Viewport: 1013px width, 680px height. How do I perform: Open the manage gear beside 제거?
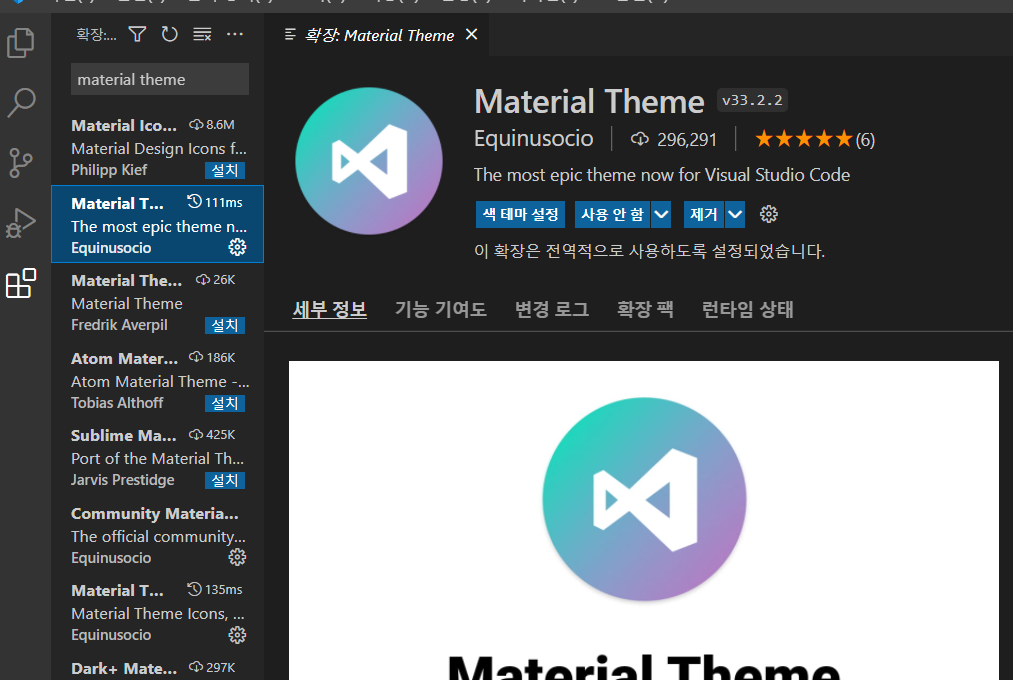[768, 214]
